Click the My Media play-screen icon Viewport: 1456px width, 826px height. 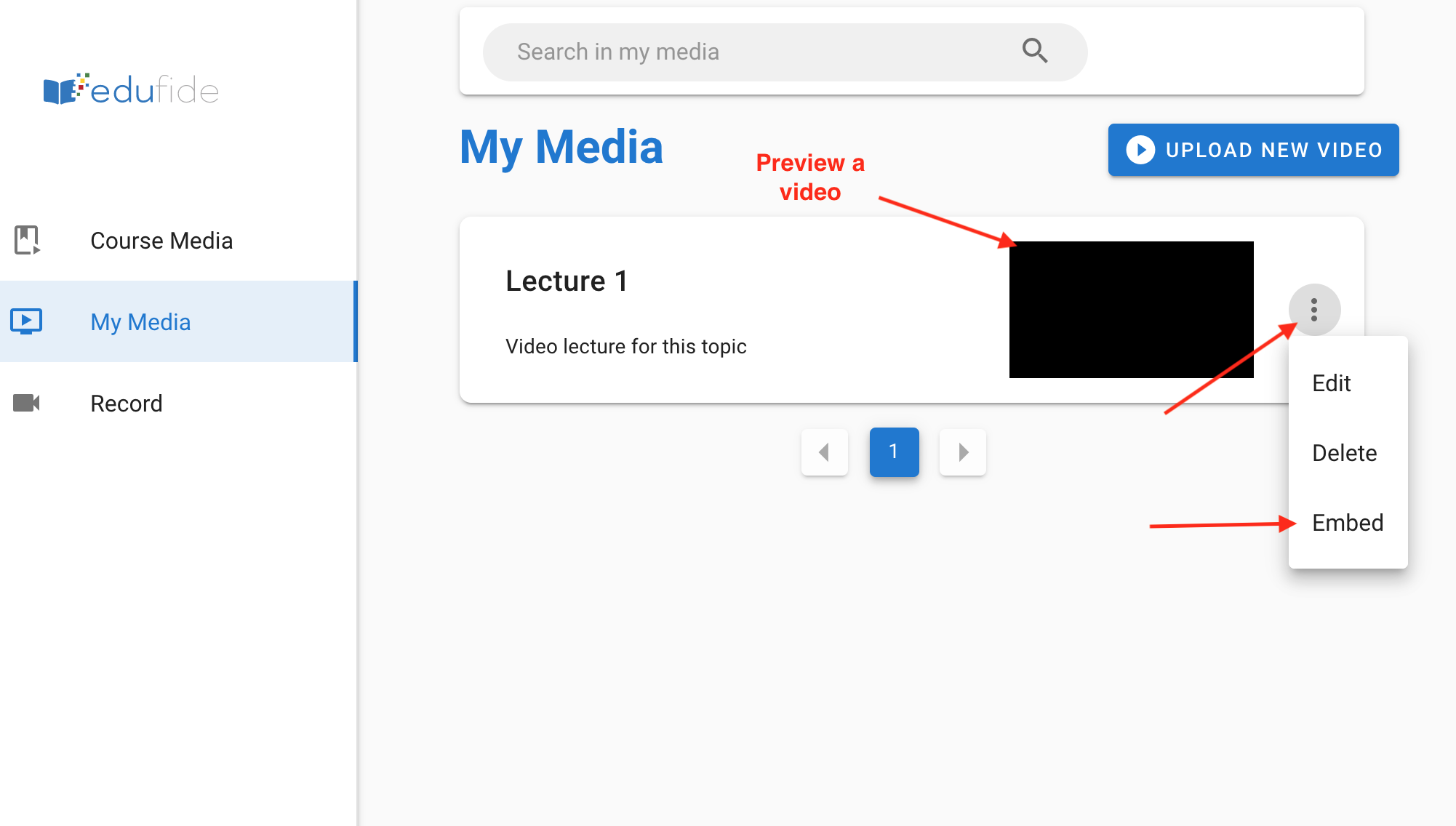pos(26,321)
